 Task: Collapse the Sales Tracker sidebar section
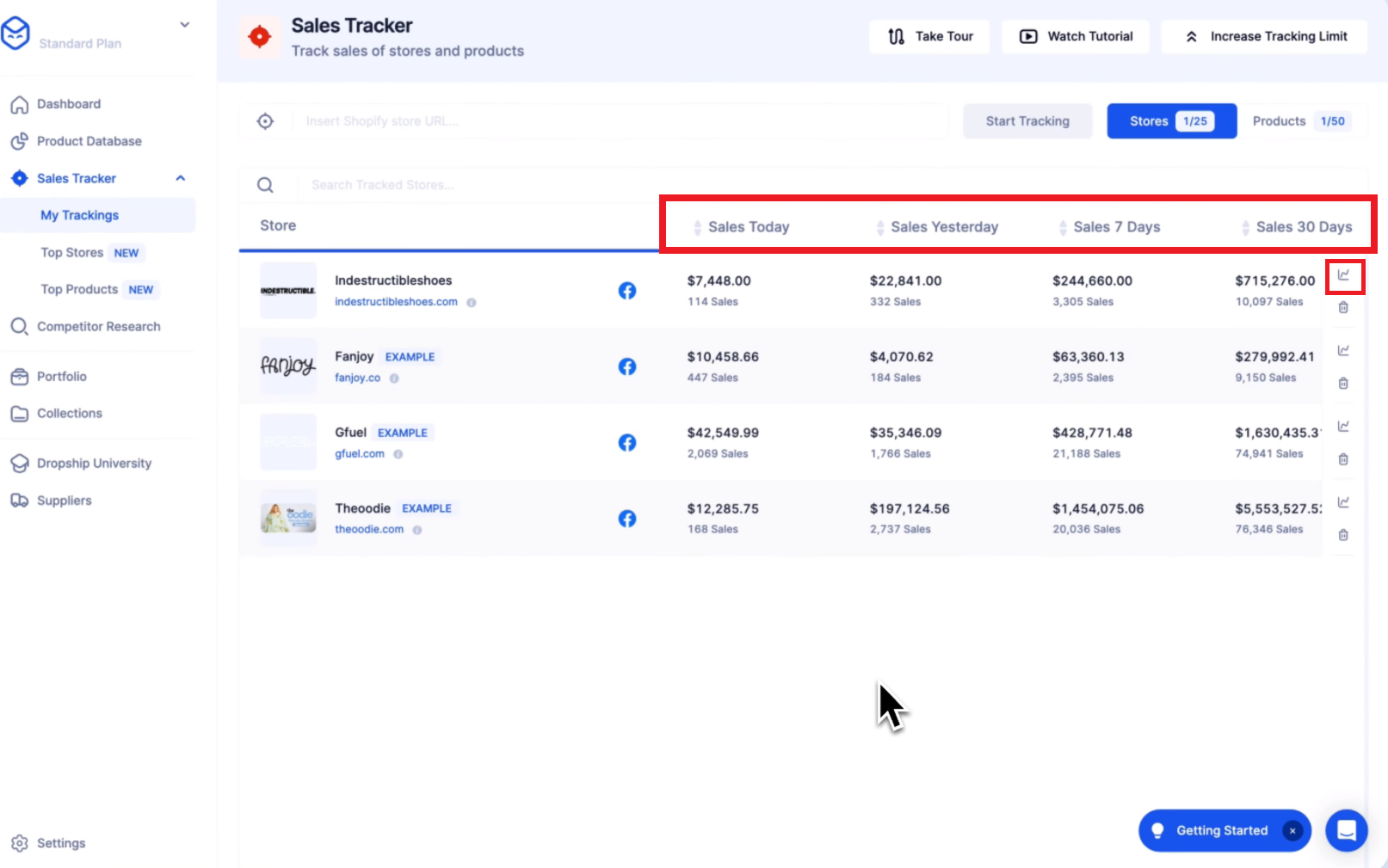pos(181,178)
